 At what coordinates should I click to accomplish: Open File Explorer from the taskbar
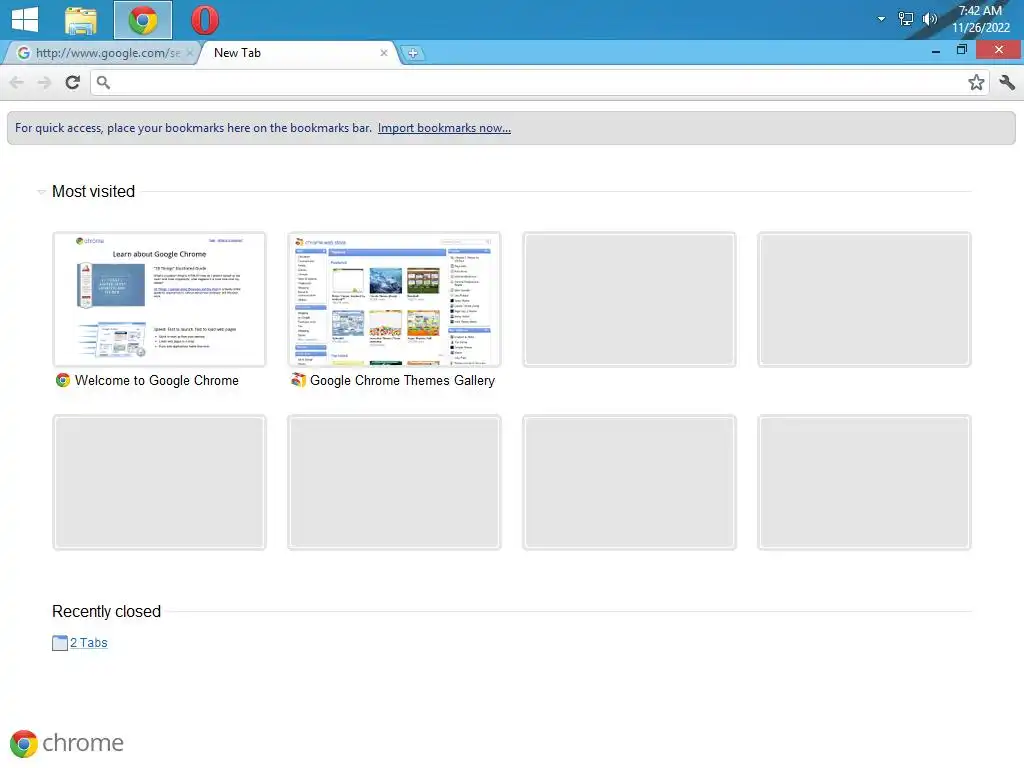[81, 20]
